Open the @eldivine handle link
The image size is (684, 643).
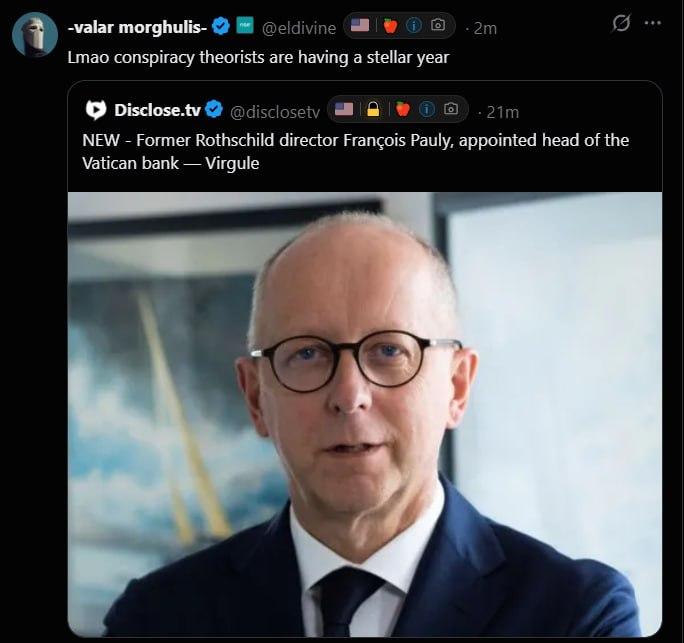coord(299,28)
